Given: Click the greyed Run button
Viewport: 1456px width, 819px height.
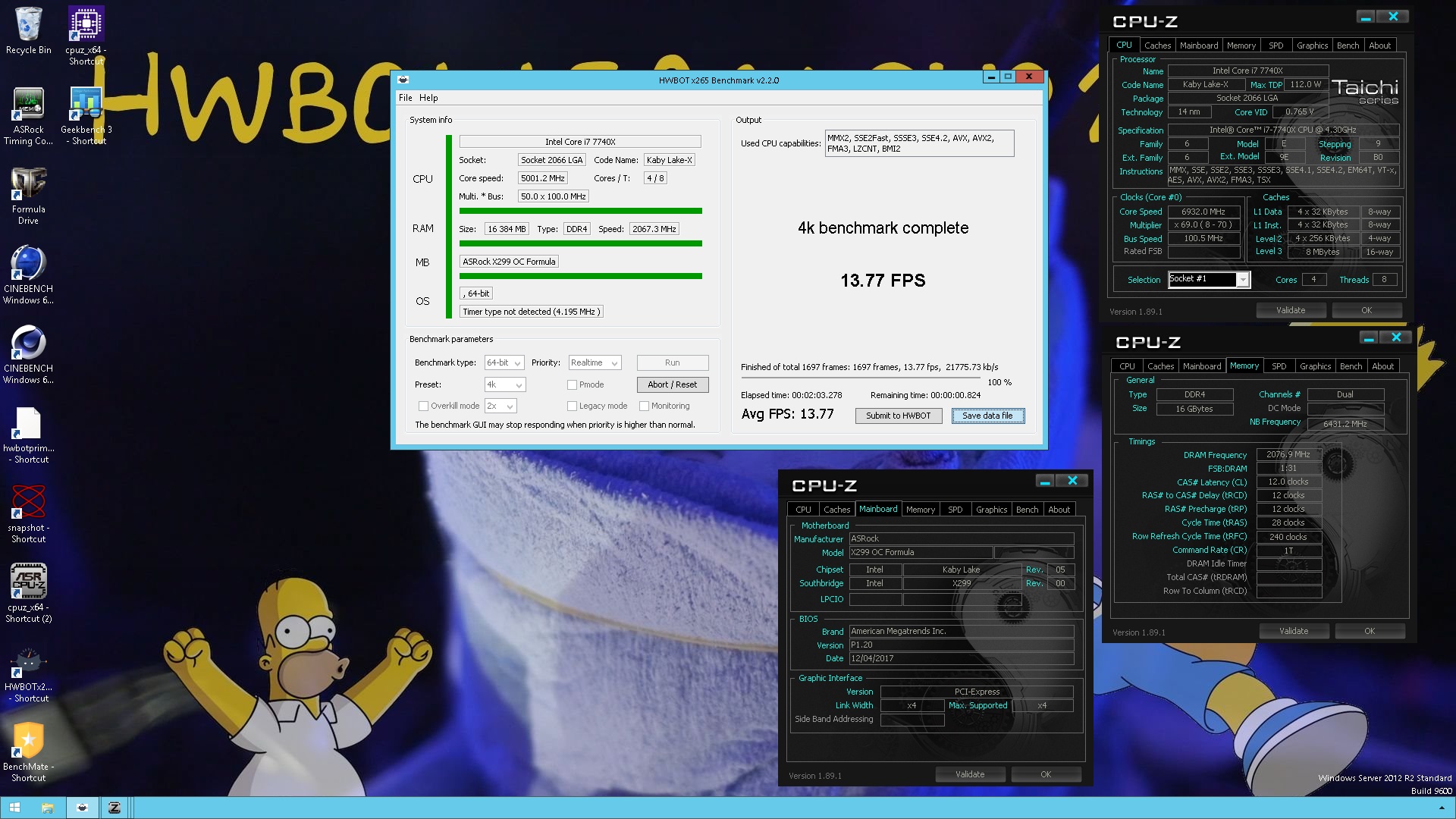Looking at the screenshot, I should [x=672, y=363].
